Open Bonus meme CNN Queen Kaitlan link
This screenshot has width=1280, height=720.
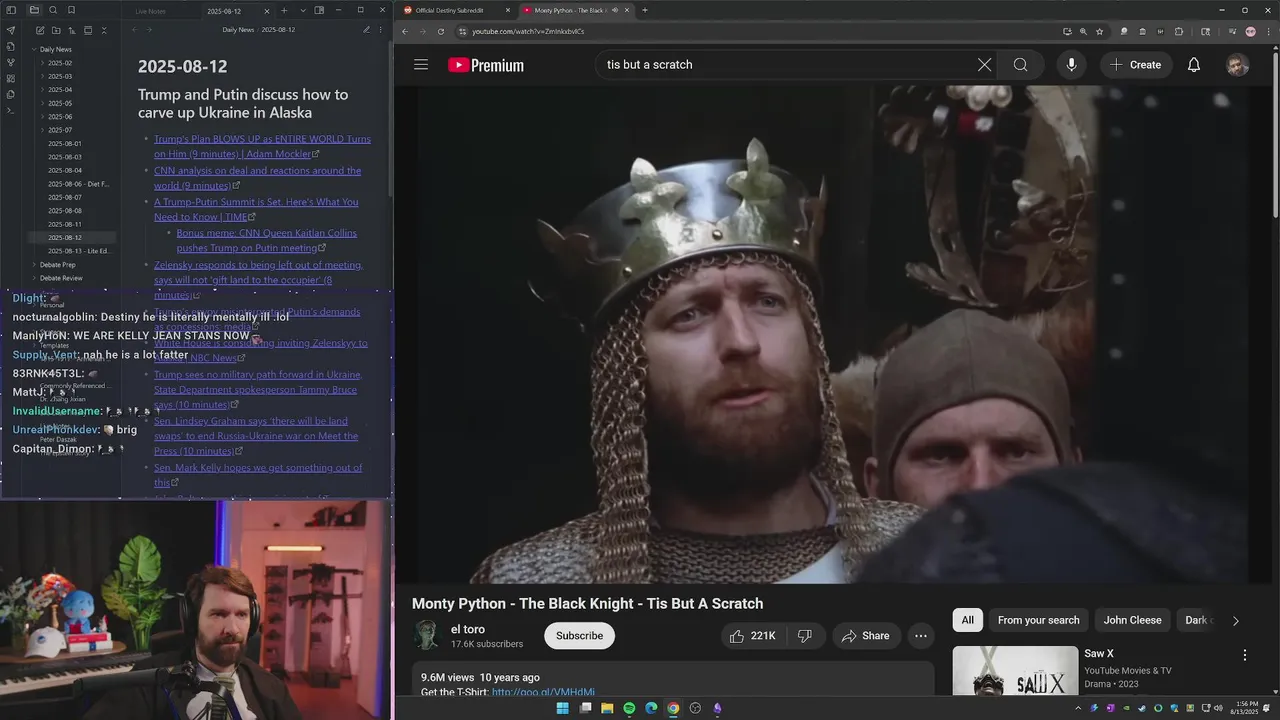click(267, 240)
